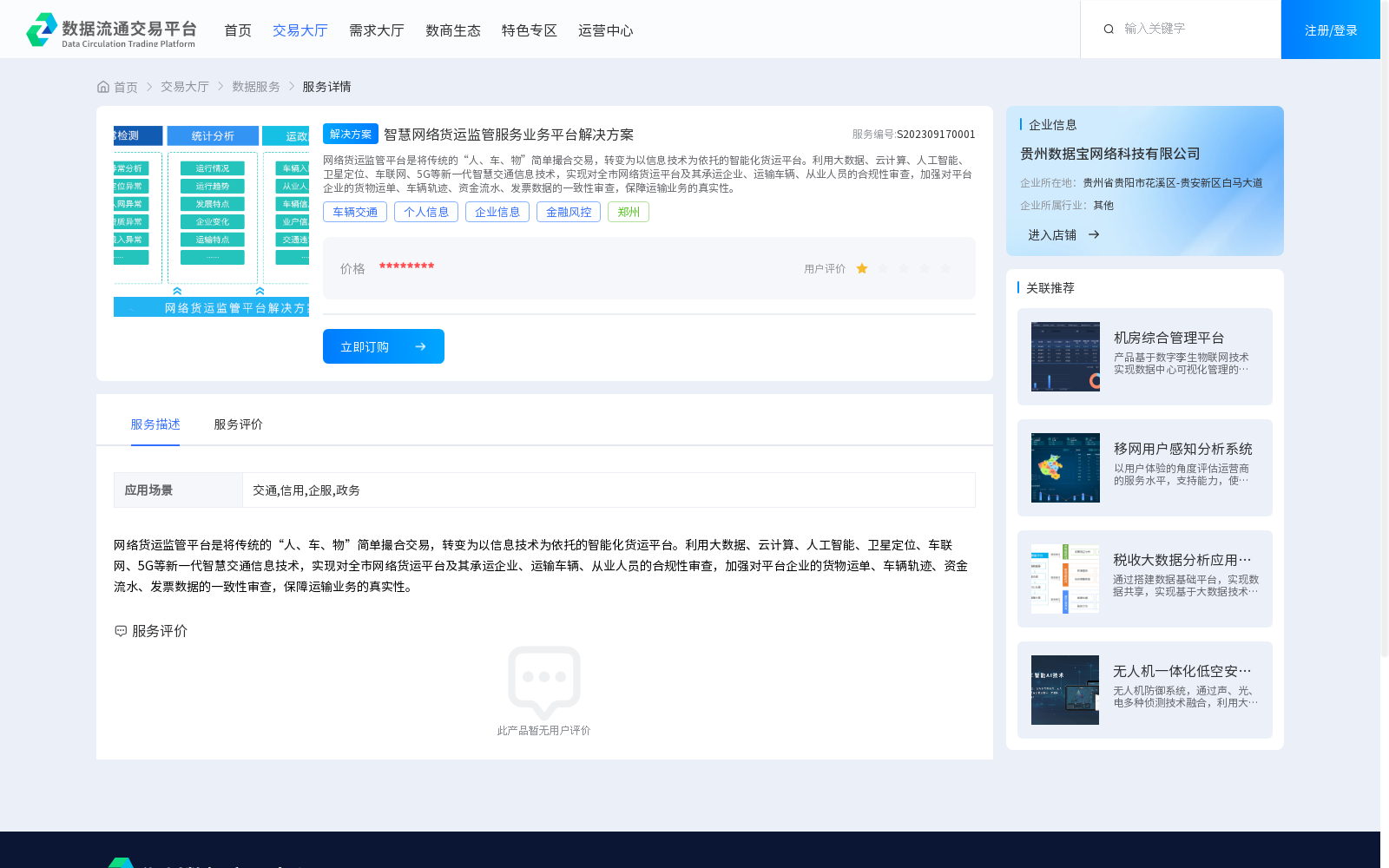Image resolution: width=1389 pixels, height=868 pixels.
Task: Click the 注册/登录 button
Action: tap(1331, 30)
